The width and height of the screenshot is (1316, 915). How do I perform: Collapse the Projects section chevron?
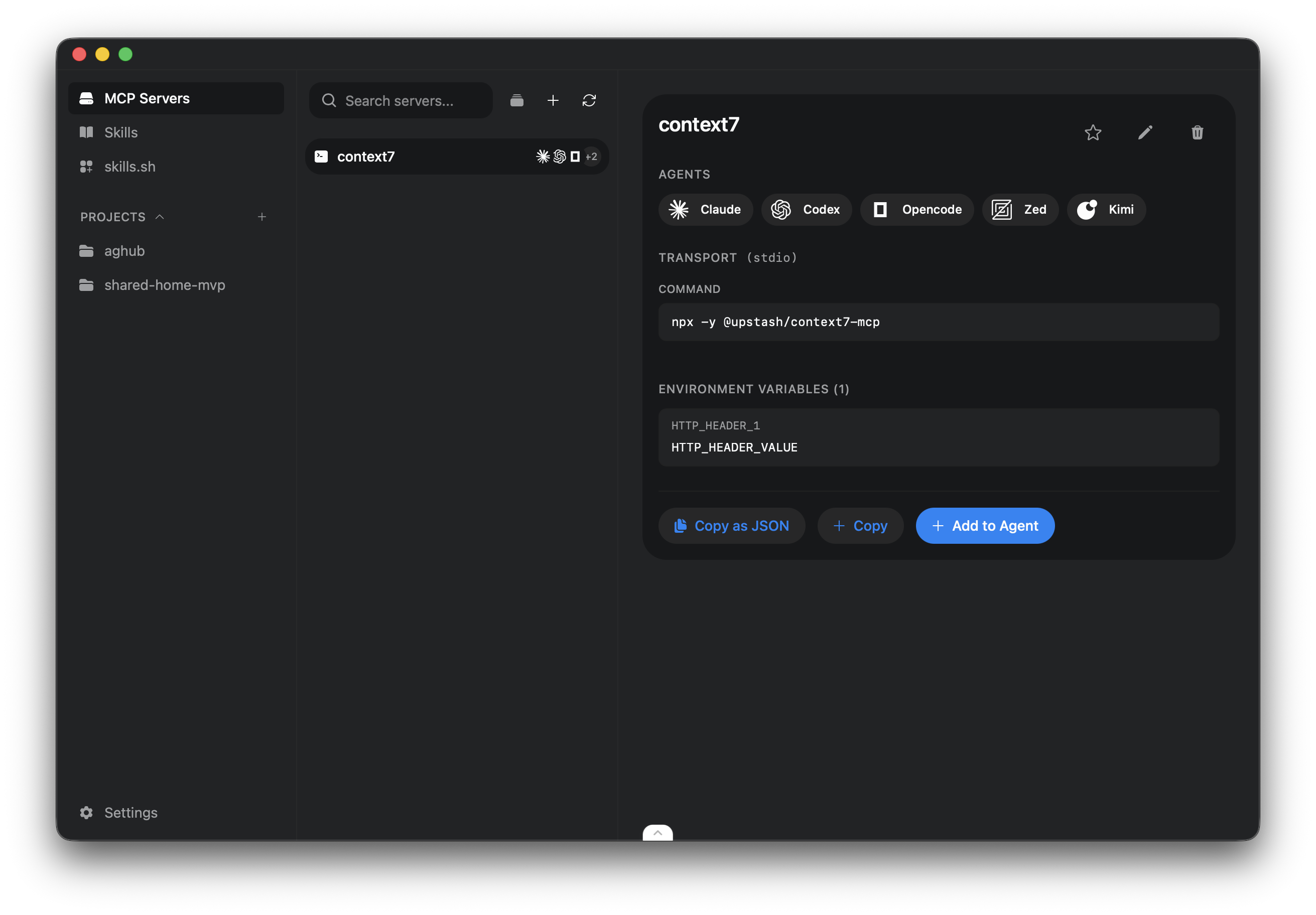pyautogui.click(x=160, y=217)
